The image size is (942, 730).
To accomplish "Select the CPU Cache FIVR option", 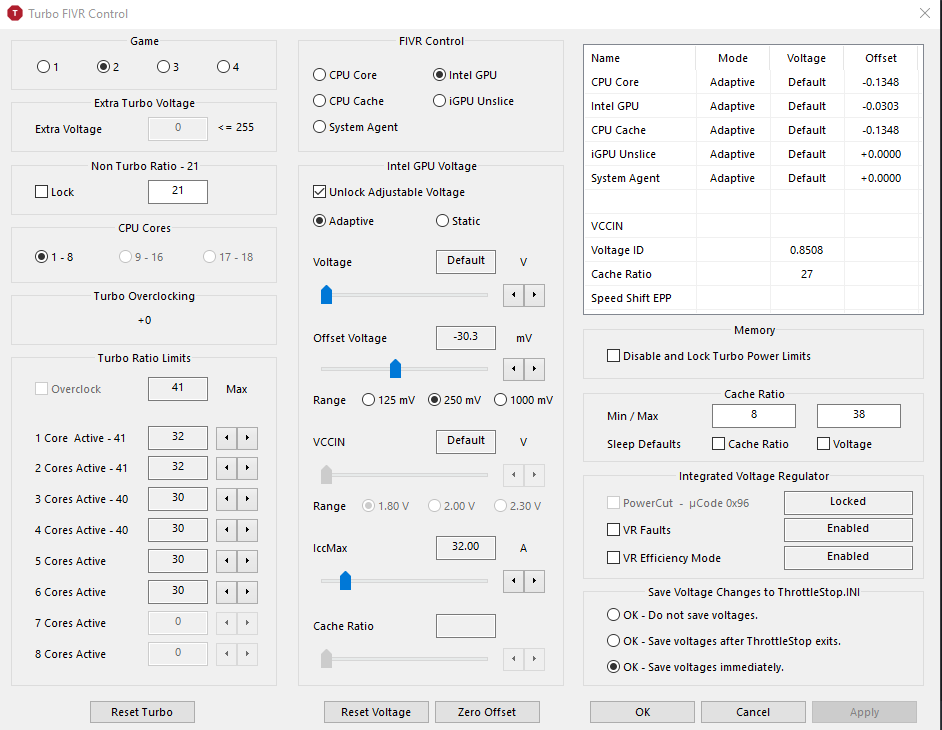I will 320,101.
